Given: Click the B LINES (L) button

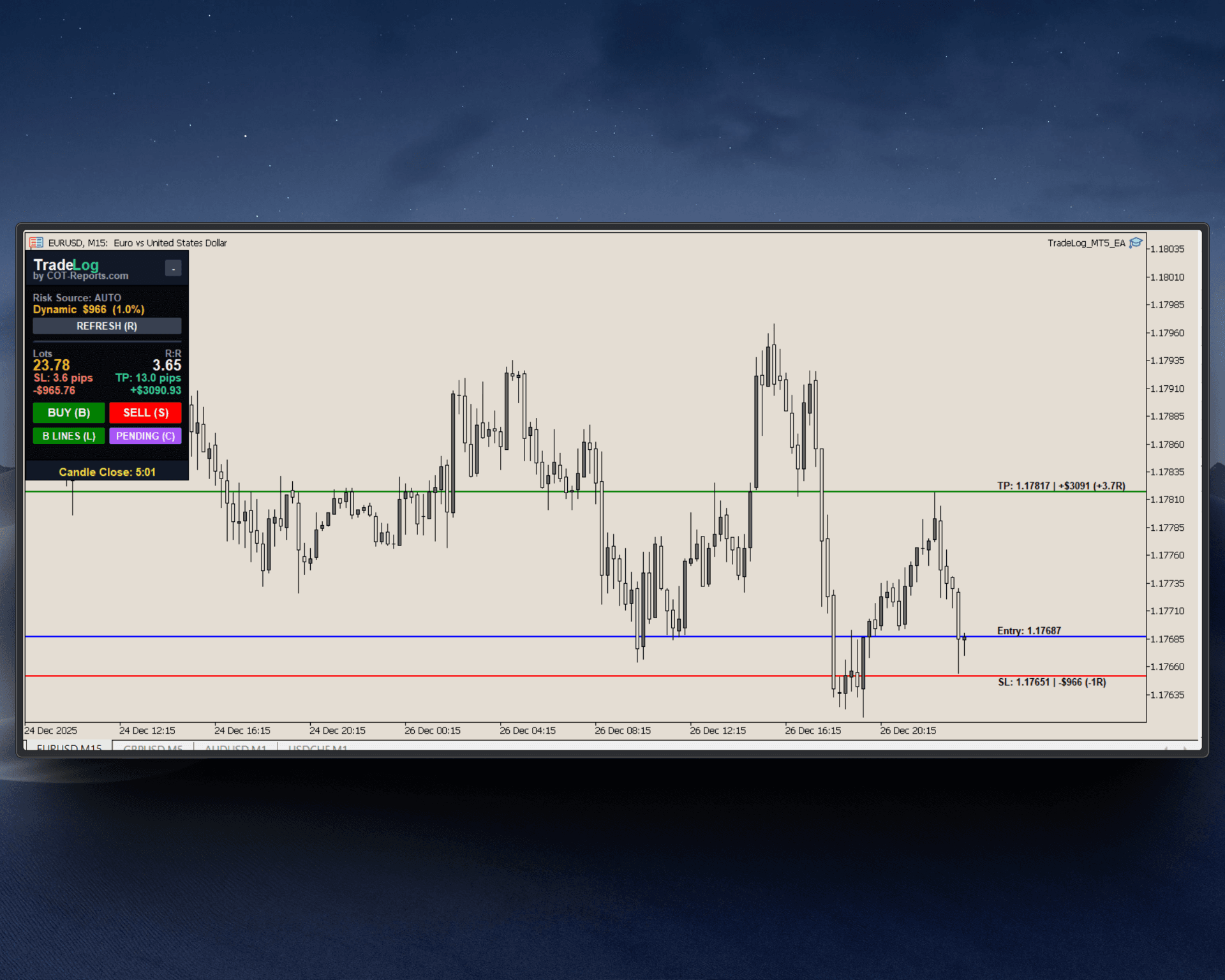Looking at the screenshot, I should 68,436.
